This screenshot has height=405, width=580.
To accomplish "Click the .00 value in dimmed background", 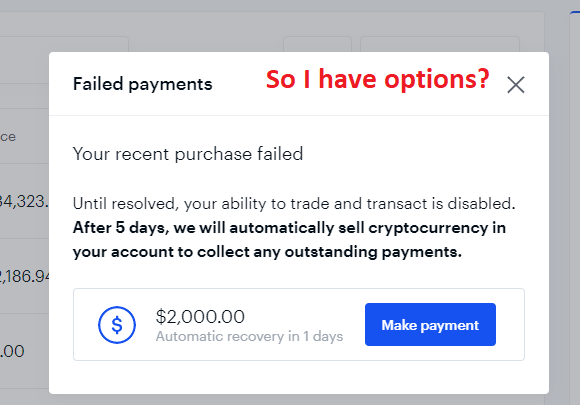I will pyautogui.click(x=12, y=351).
